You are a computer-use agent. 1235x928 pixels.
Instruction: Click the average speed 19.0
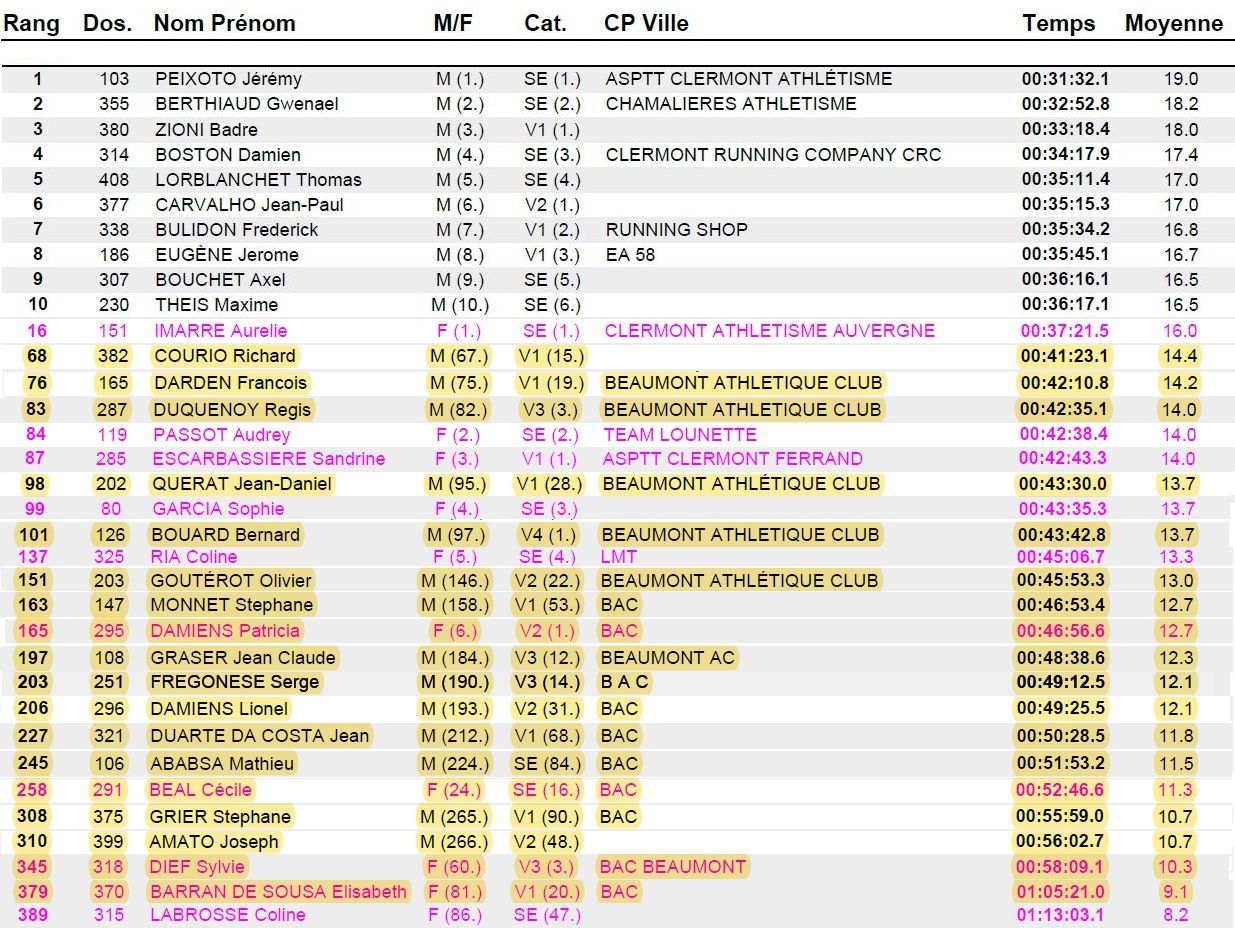click(1181, 79)
